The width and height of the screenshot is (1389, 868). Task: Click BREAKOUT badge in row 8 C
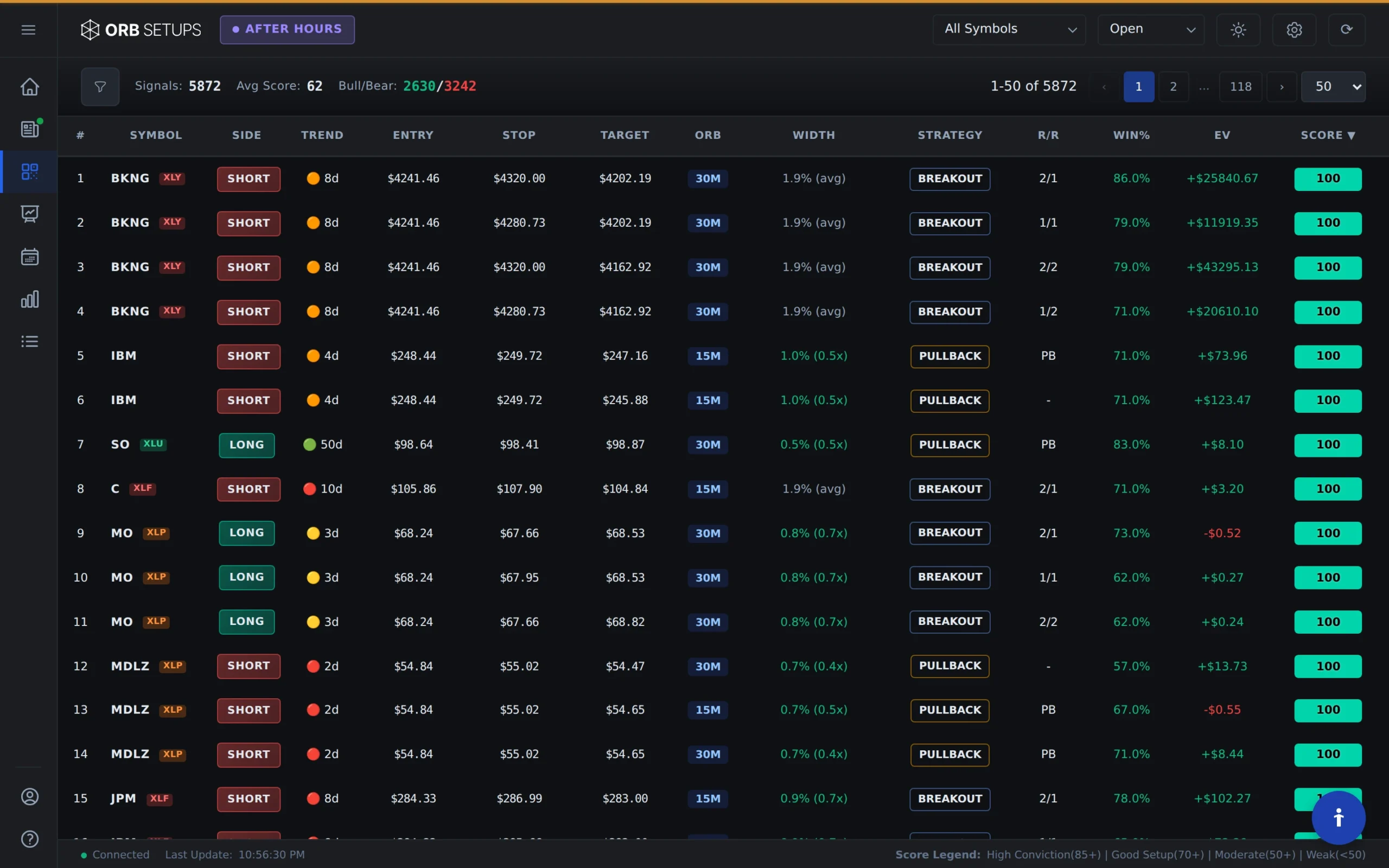click(950, 489)
